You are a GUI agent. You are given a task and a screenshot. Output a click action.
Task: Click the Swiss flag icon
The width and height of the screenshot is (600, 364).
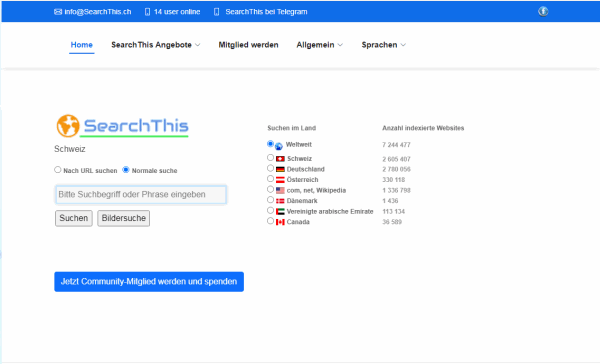pyautogui.click(x=280, y=159)
